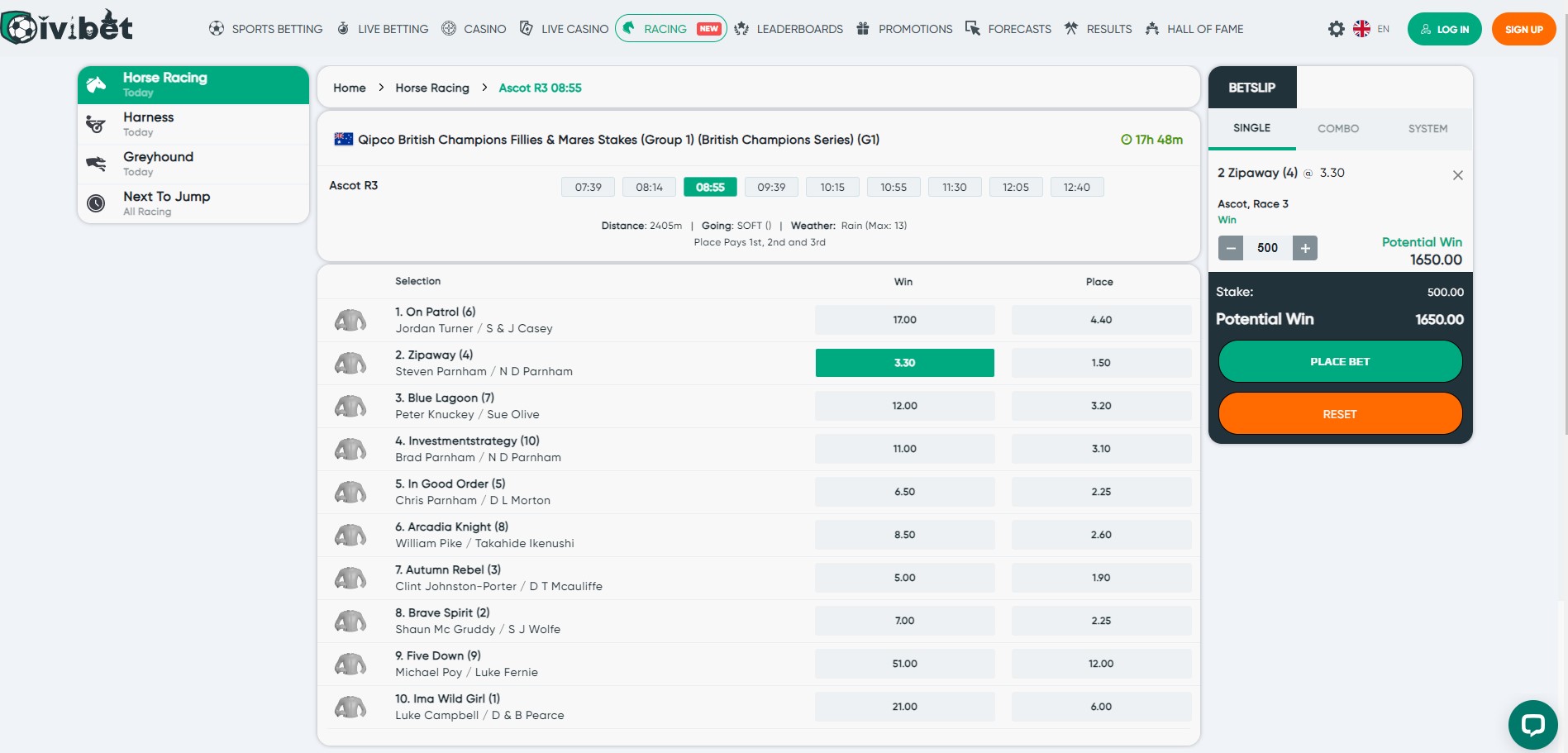Reset the betslip
The image size is (1568, 753).
[1340, 414]
